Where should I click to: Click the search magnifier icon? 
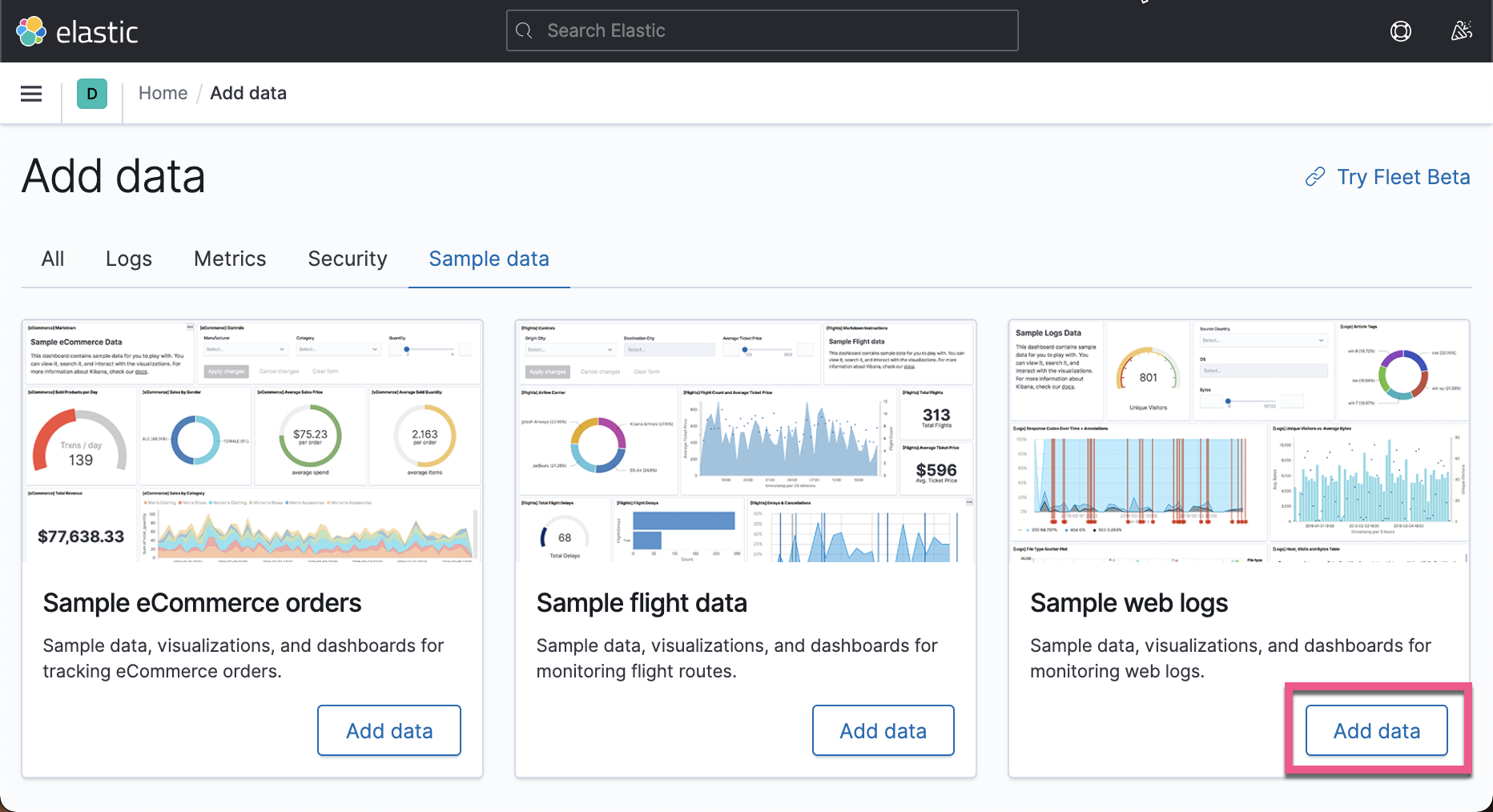coord(525,30)
